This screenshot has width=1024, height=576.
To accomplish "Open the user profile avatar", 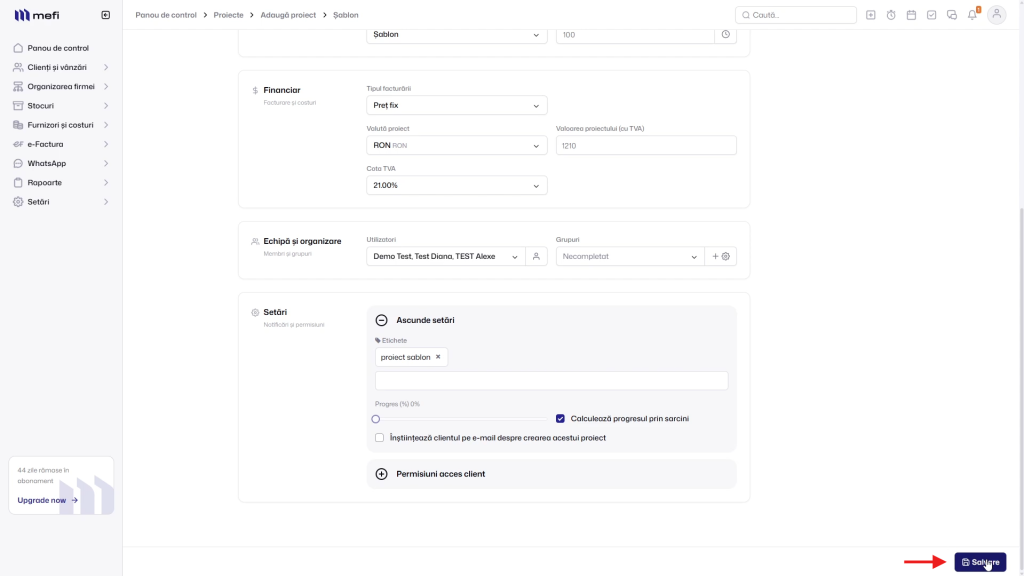I will 997,14.
